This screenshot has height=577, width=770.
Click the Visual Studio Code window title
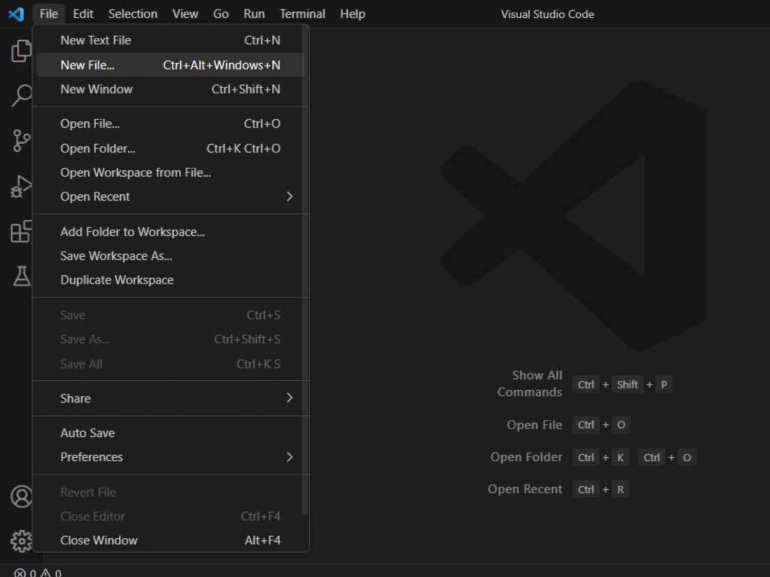pos(547,14)
